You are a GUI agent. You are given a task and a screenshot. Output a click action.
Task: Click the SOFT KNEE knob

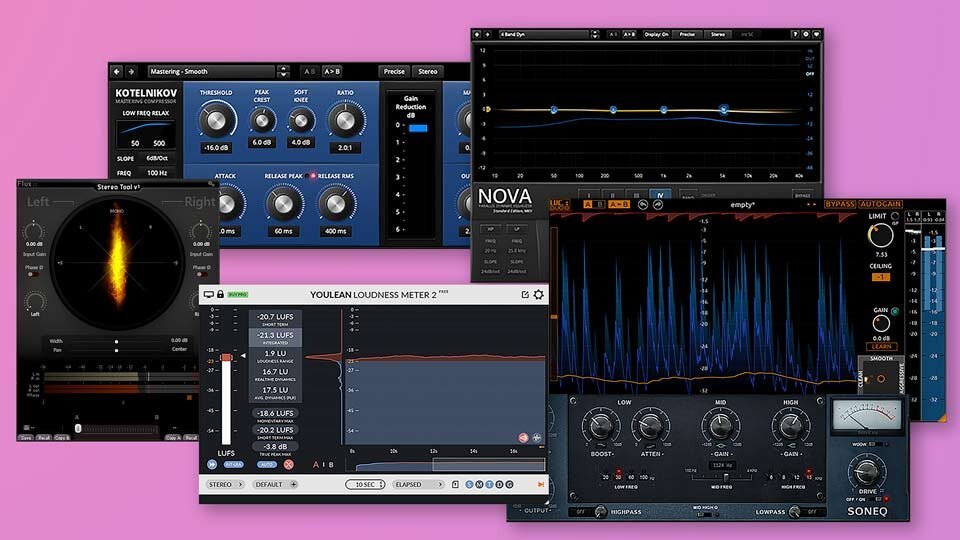pos(301,121)
